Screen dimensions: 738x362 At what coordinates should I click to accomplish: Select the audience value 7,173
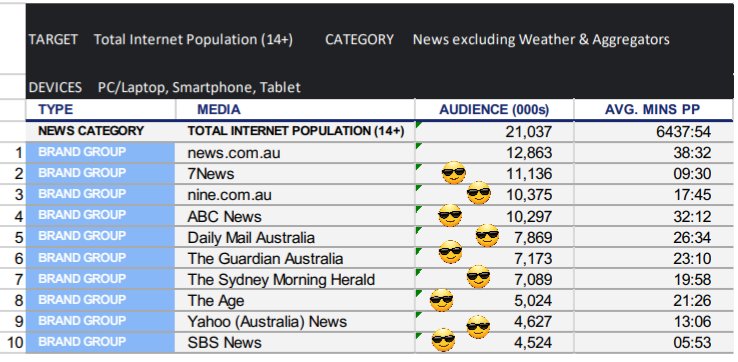tap(533, 259)
